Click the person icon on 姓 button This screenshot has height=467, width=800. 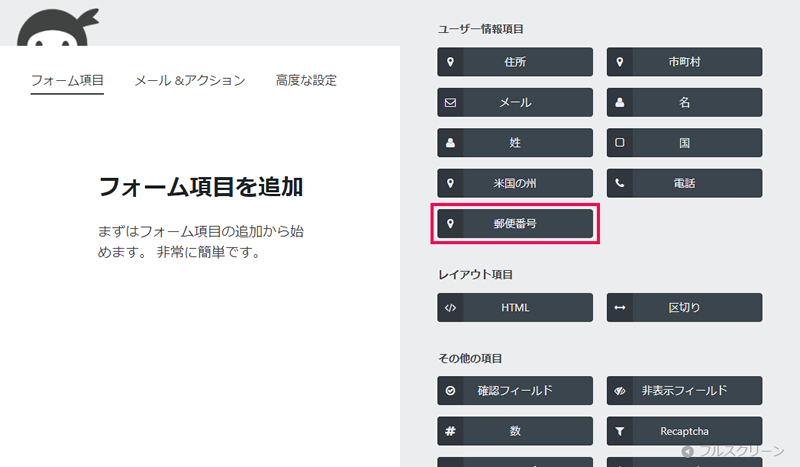450,143
